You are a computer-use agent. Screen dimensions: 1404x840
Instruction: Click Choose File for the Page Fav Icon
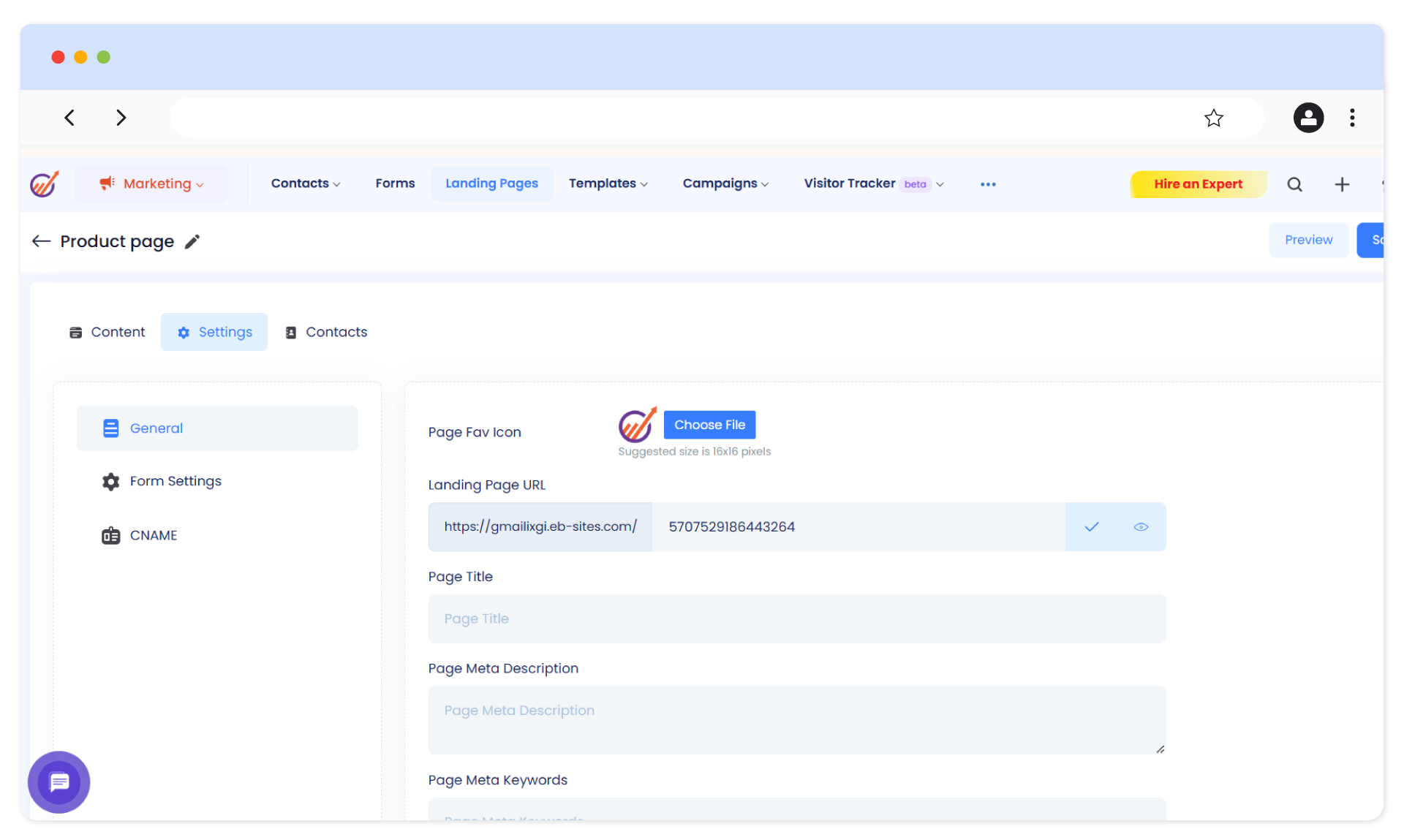coord(709,424)
